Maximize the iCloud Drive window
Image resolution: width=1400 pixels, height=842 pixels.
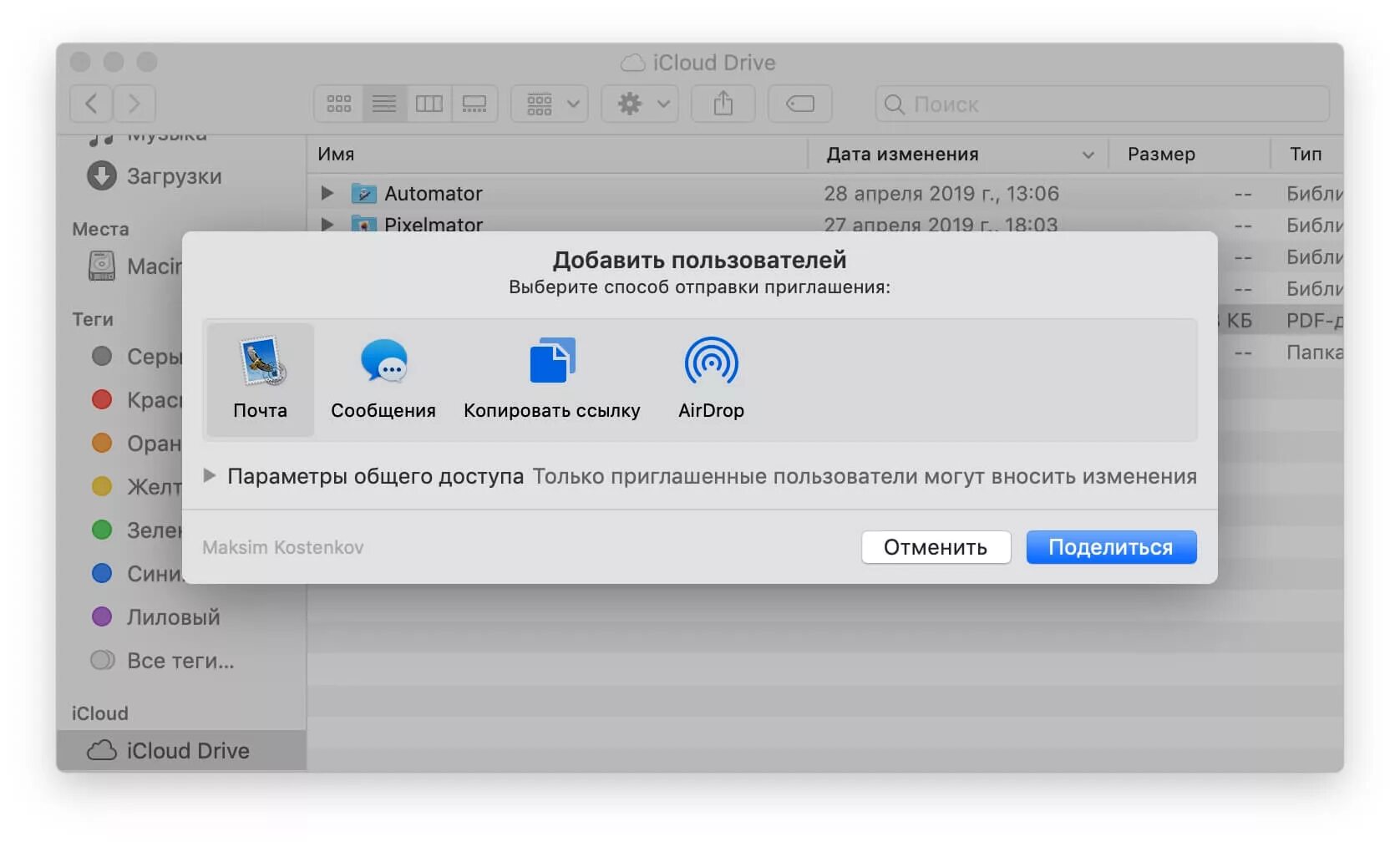(x=147, y=63)
